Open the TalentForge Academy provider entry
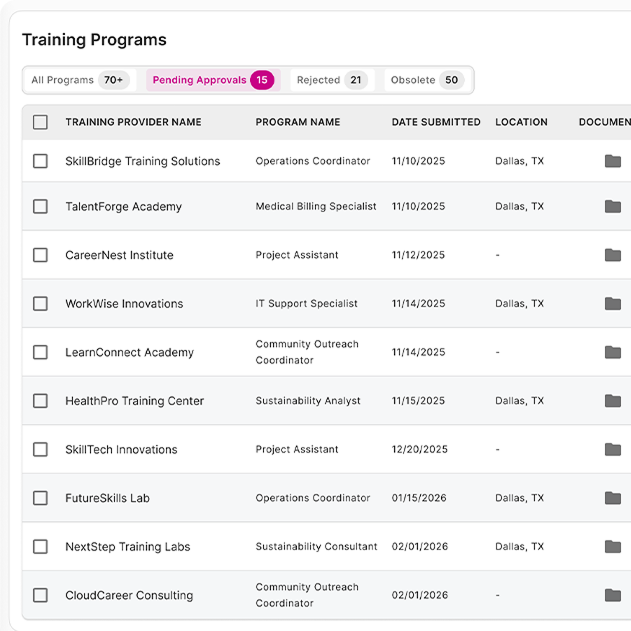Screen dimensions: 631x631 123,207
